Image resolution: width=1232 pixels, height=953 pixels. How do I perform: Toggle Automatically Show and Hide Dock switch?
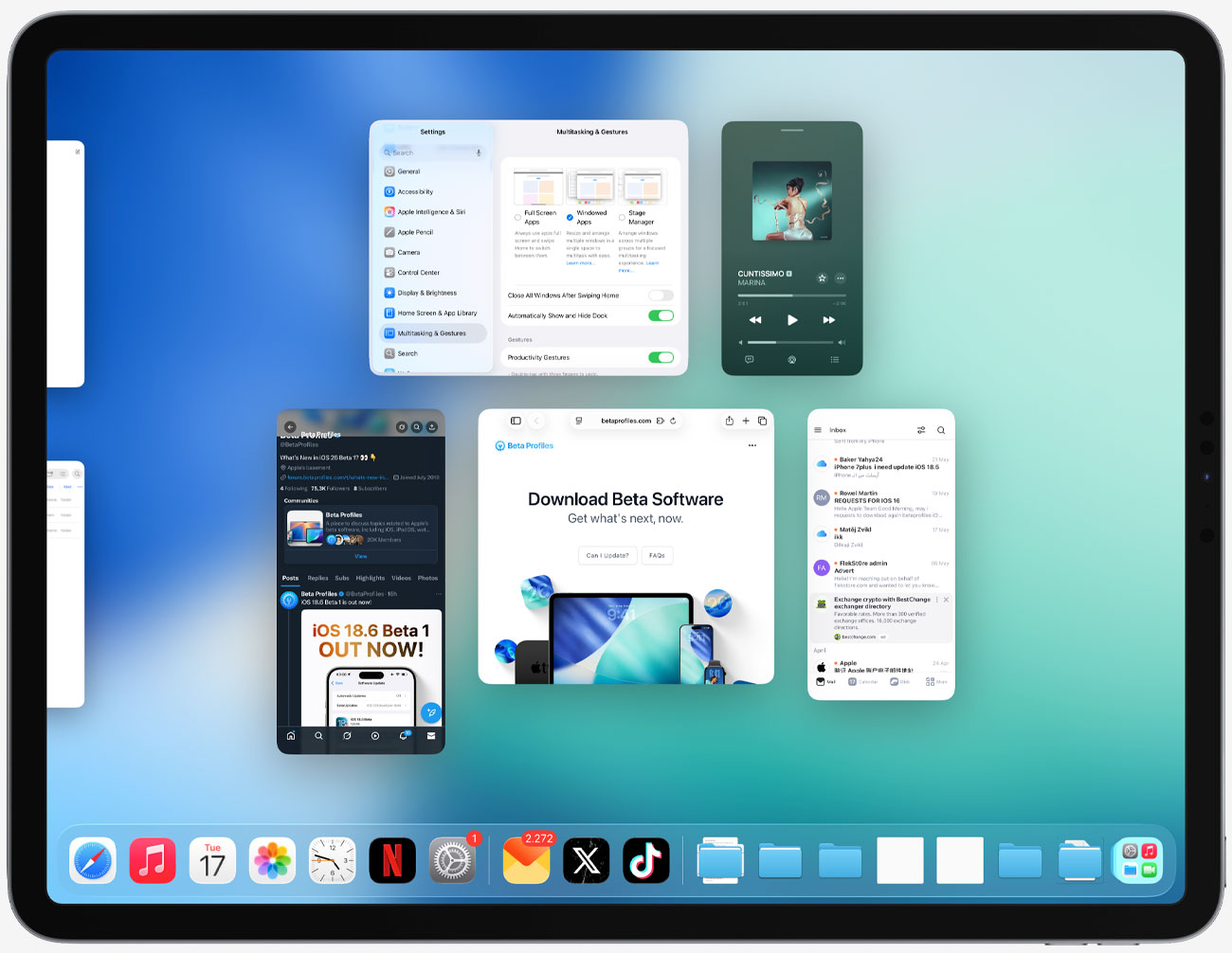coord(661,315)
